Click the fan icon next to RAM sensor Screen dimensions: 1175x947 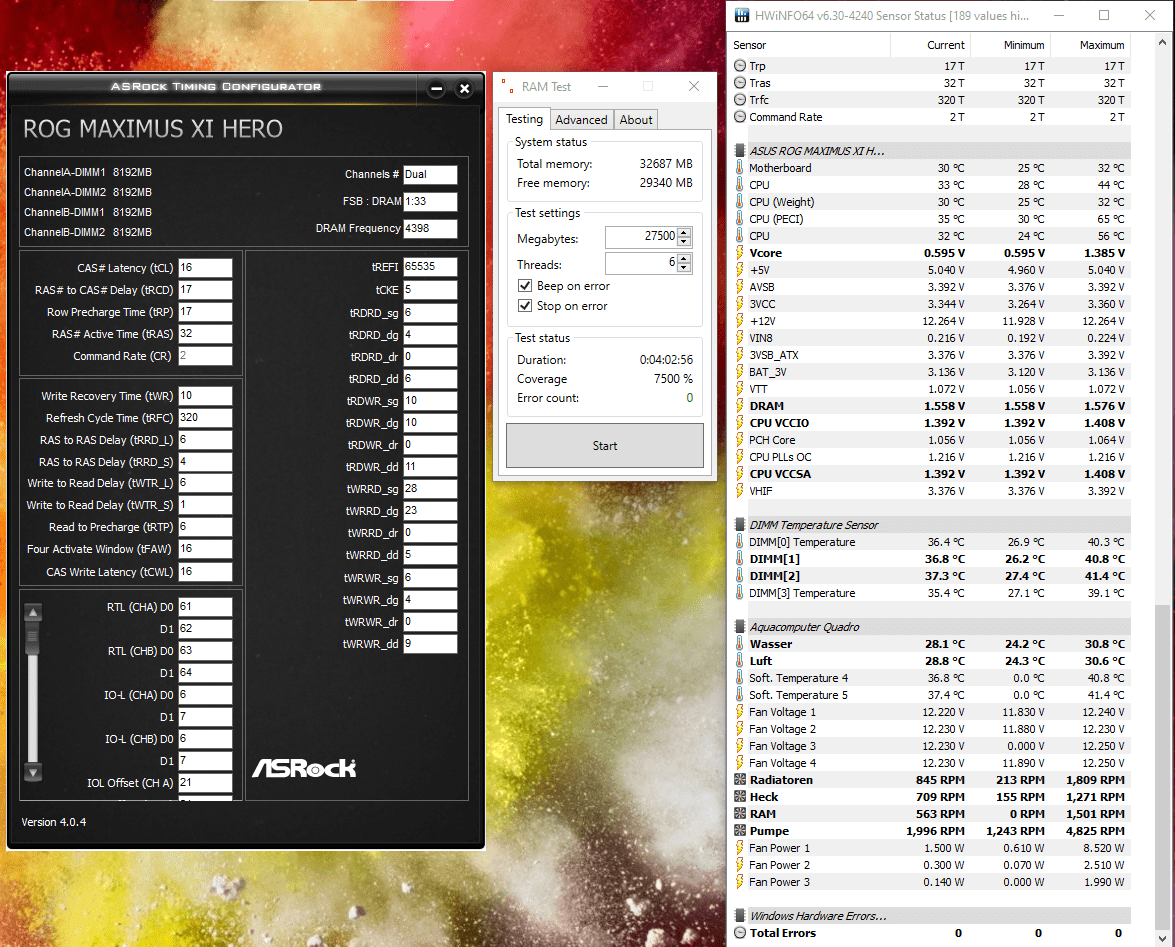pyautogui.click(x=740, y=814)
